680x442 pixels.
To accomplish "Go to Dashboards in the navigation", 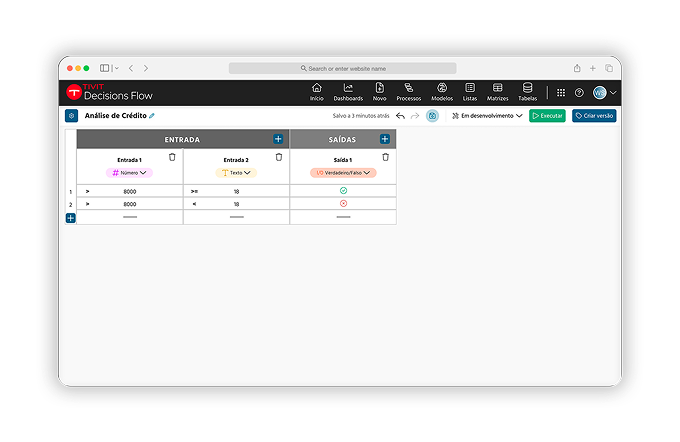I will coord(348,92).
